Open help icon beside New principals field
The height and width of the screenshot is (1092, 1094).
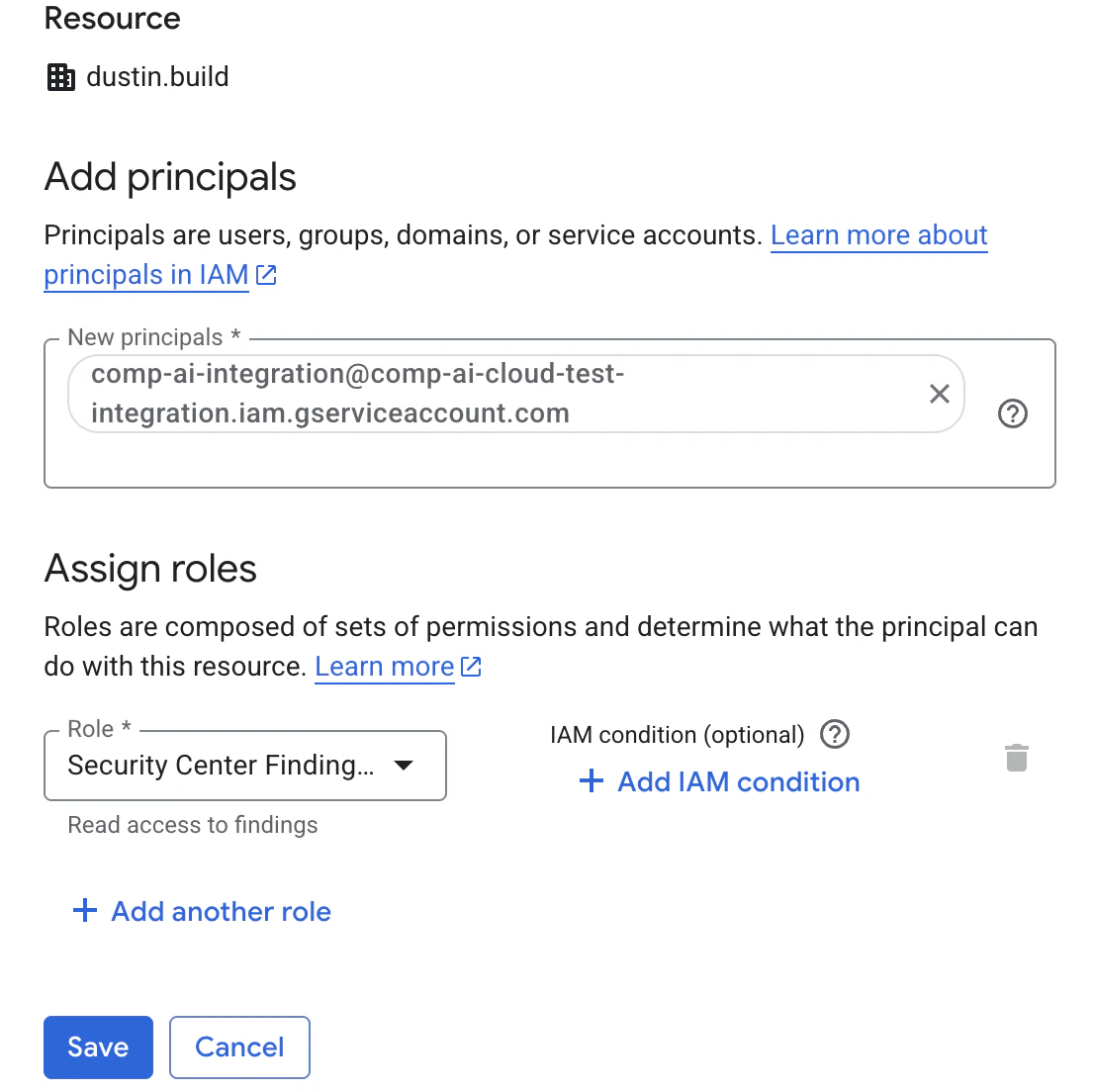(x=1012, y=413)
